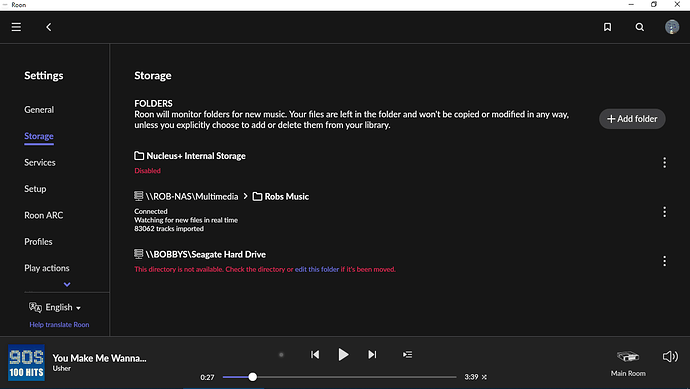The image size is (690, 389).
Task: Click the Help translate Roon link
Action: pyautogui.click(x=59, y=324)
